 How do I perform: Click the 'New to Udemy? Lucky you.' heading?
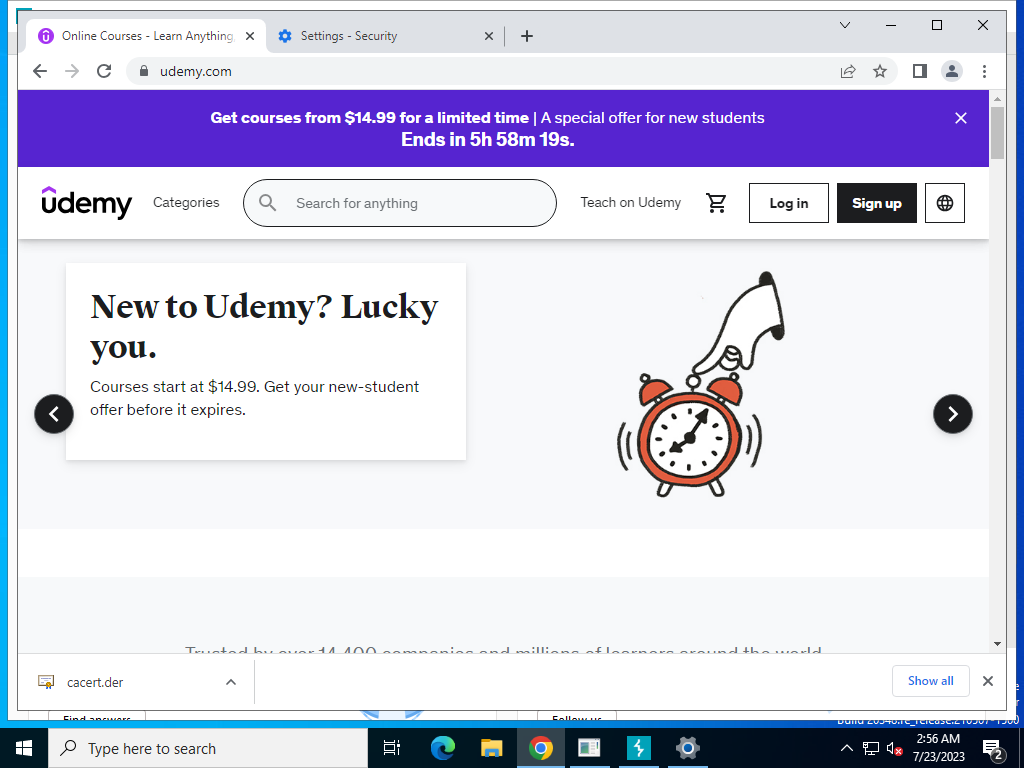tap(264, 326)
